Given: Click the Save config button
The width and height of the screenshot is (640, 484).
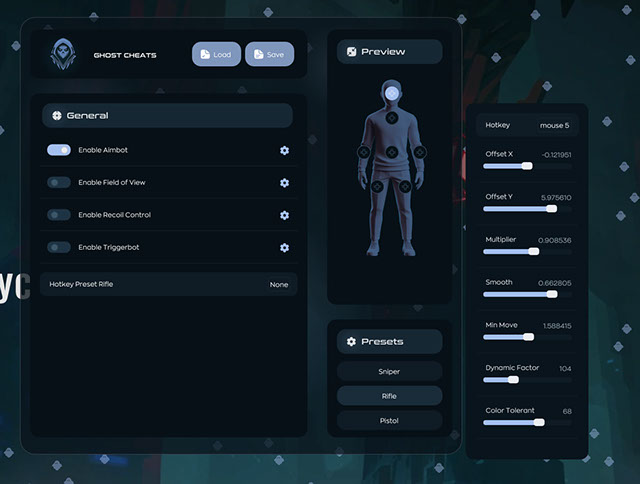Looking at the screenshot, I should click(x=269, y=54).
